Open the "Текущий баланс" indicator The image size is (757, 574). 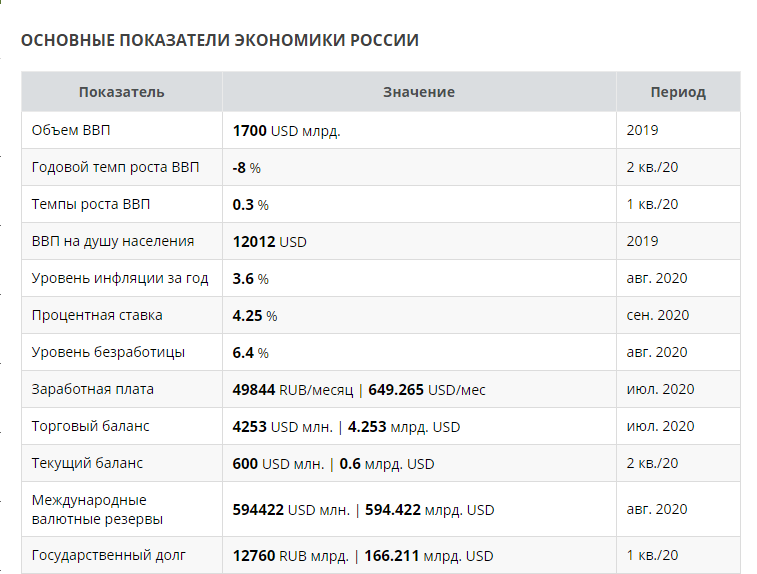(x=87, y=463)
